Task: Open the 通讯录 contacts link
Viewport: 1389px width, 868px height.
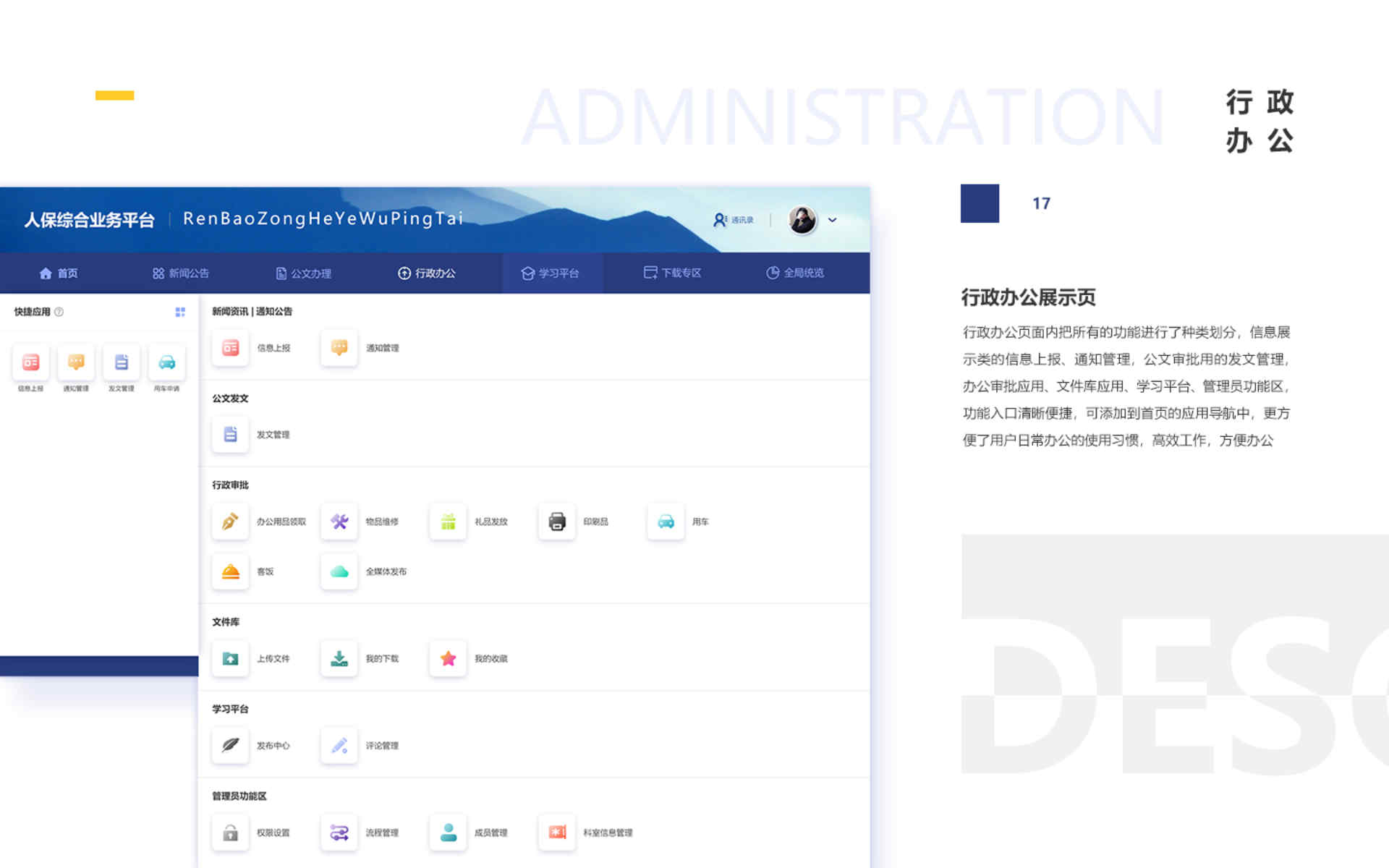Action: (x=734, y=220)
